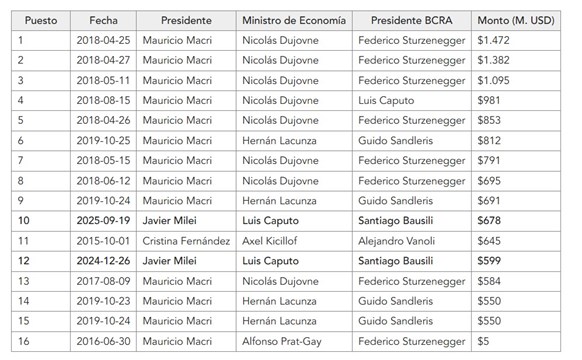Select the Fecha column header

pyautogui.click(x=104, y=20)
